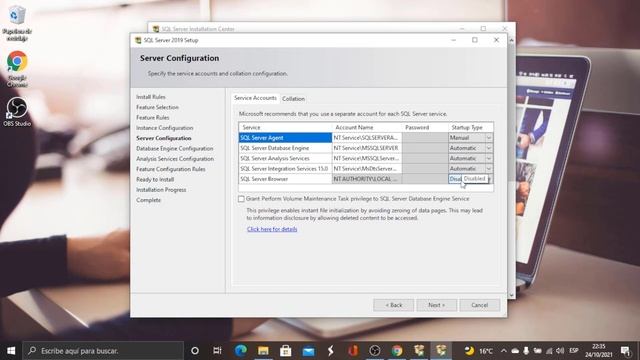Click the Password column header
This screenshot has width=640, height=360.
coord(425,127)
